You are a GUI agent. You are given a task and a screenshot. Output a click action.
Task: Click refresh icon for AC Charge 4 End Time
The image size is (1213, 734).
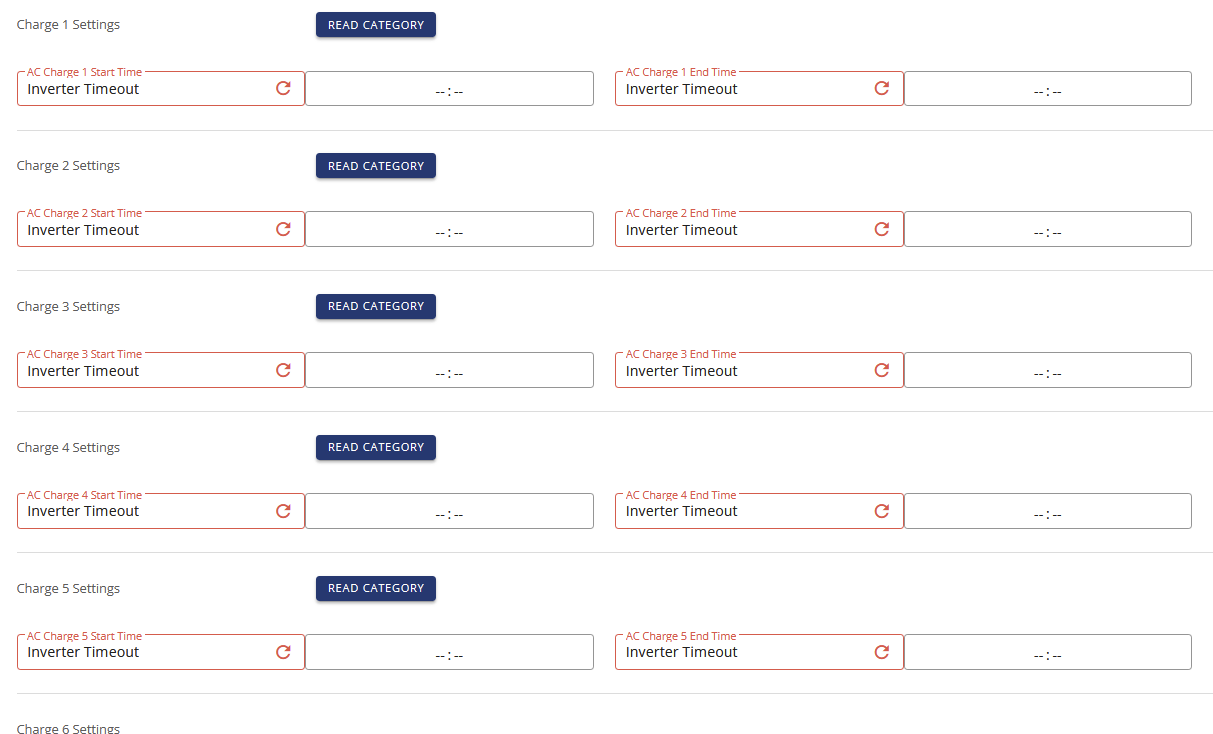click(x=882, y=511)
